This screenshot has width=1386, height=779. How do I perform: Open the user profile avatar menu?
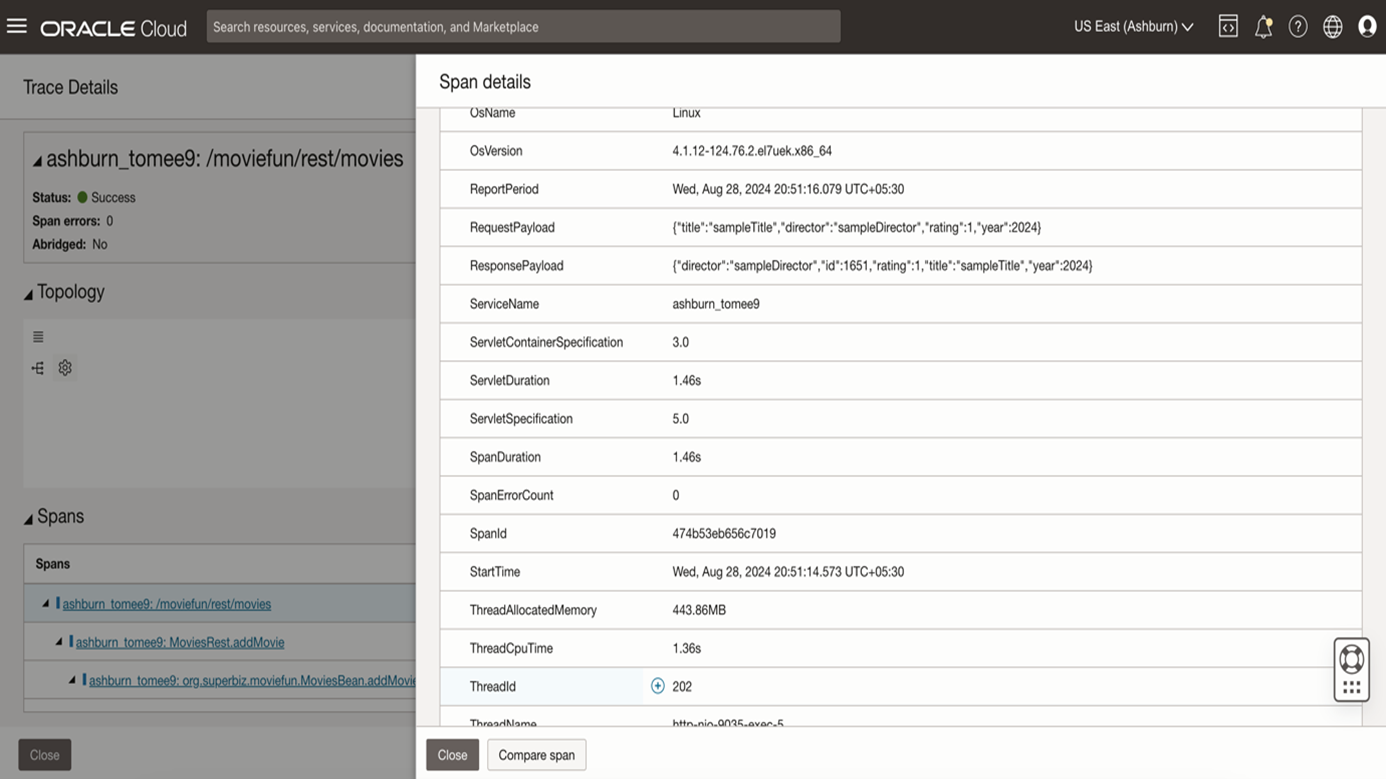pos(1367,27)
